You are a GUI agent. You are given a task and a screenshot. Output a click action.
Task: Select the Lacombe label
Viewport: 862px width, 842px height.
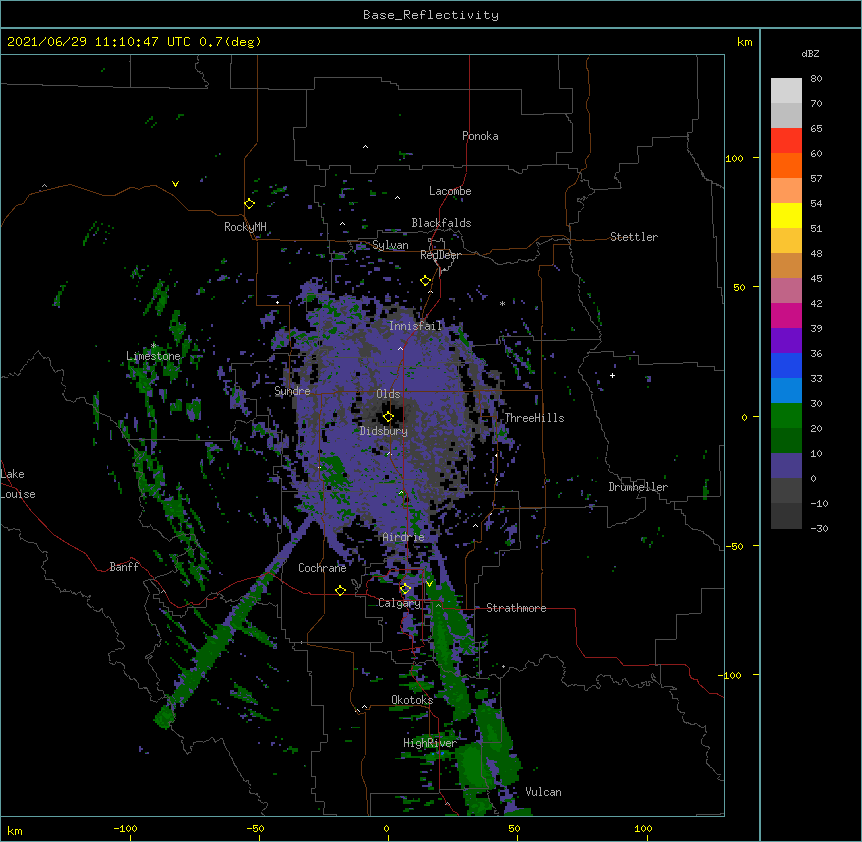pyautogui.click(x=450, y=191)
